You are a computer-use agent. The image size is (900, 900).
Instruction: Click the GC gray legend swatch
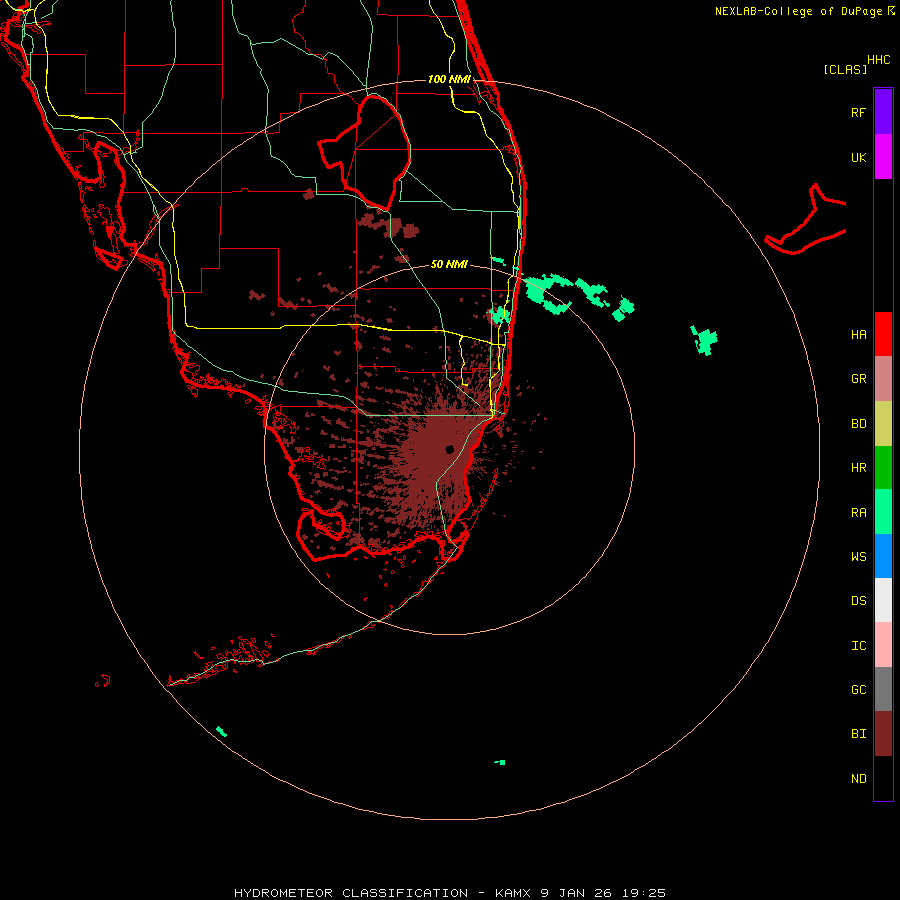(883, 689)
